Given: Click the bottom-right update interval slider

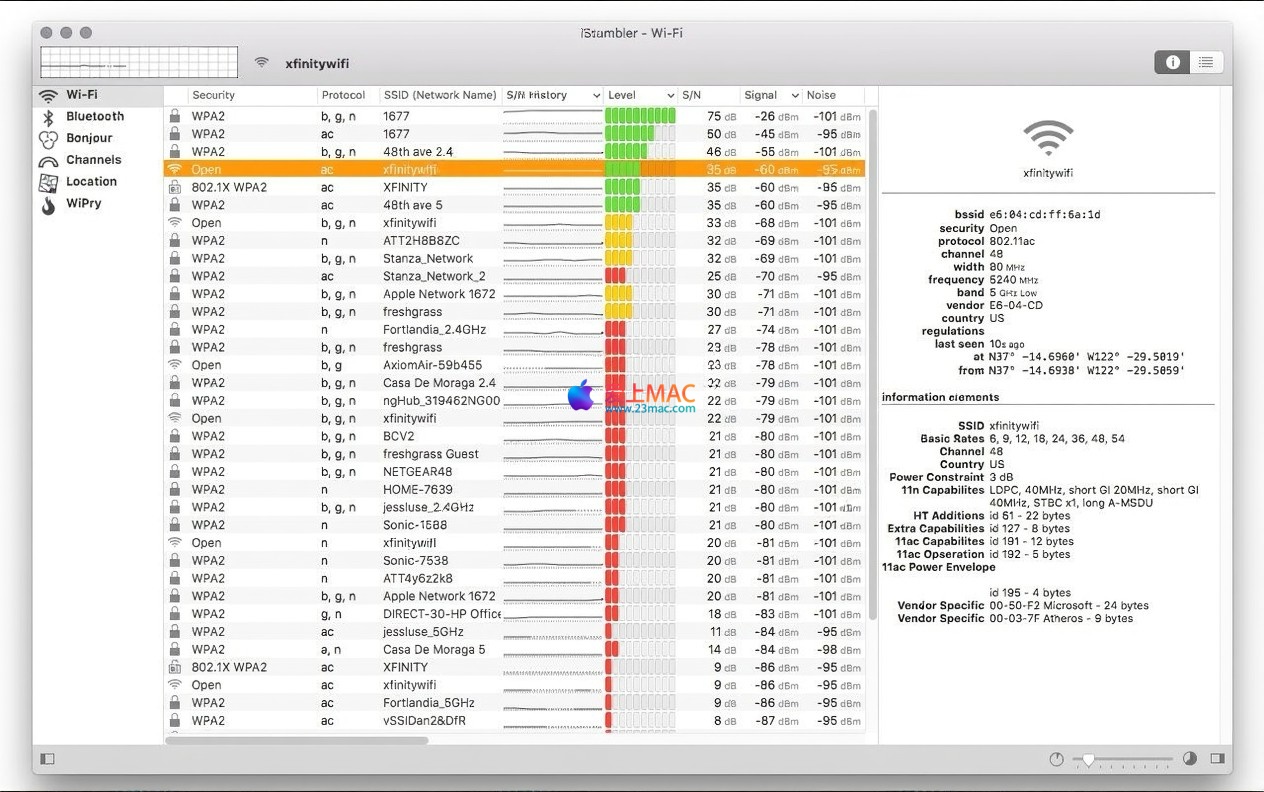Looking at the screenshot, I should 1120,760.
